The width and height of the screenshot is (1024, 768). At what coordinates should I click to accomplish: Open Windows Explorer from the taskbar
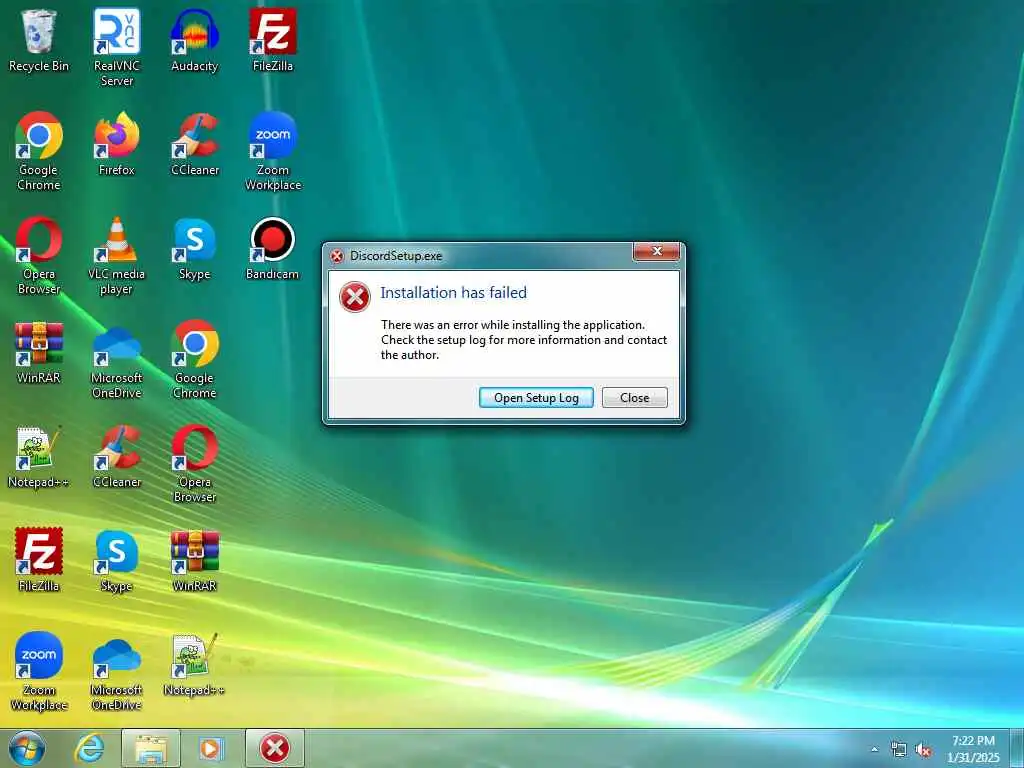click(x=151, y=748)
